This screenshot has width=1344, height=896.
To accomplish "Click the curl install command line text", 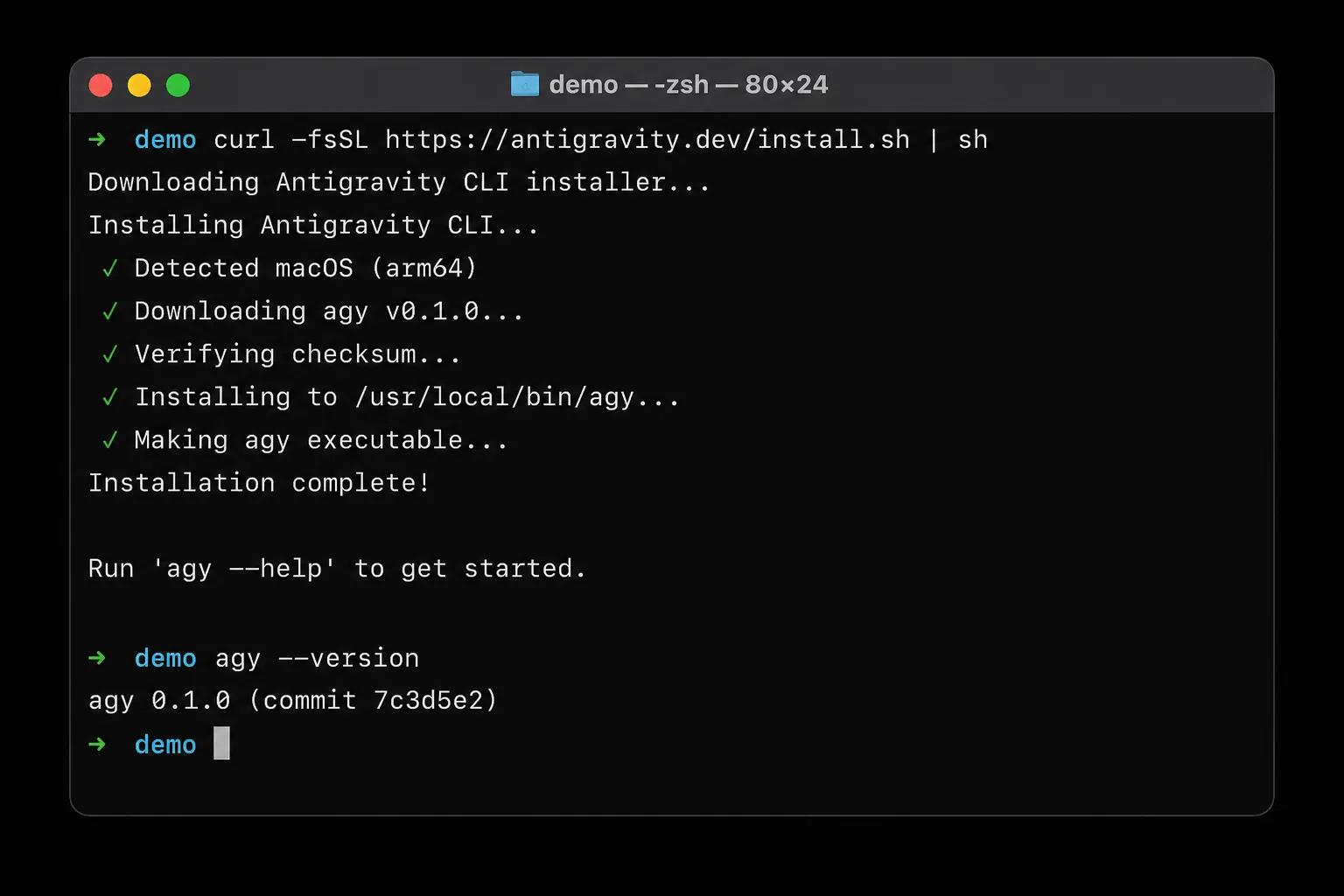I will pos(601,140).
